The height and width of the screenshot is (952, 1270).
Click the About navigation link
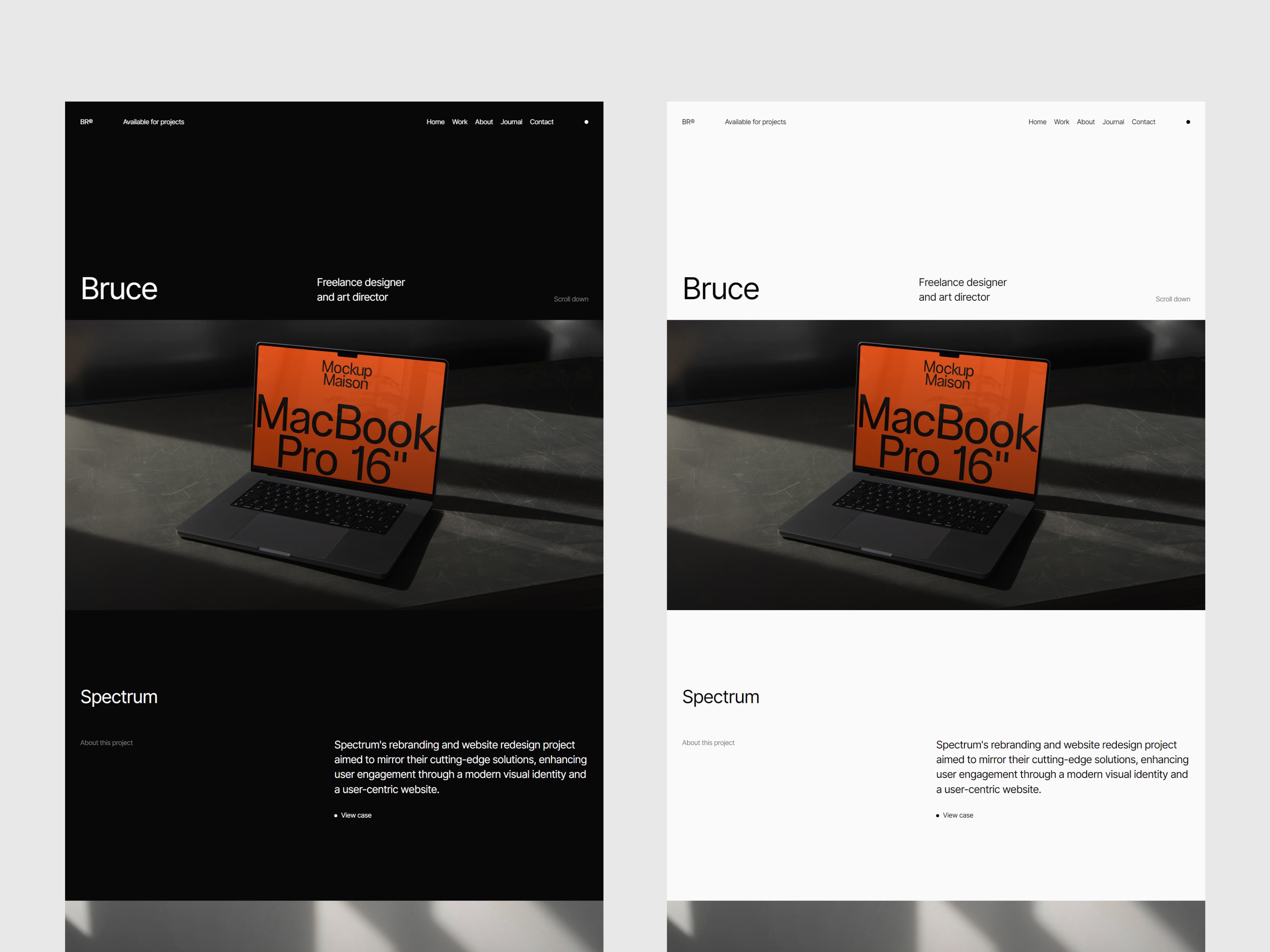pyautogui.click(x=484, y=122)
